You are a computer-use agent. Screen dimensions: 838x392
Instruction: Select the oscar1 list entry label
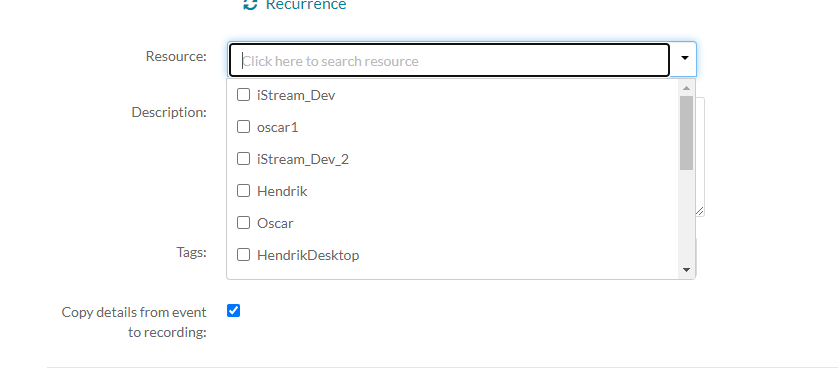pyautogui.click(x=277, y=127)
